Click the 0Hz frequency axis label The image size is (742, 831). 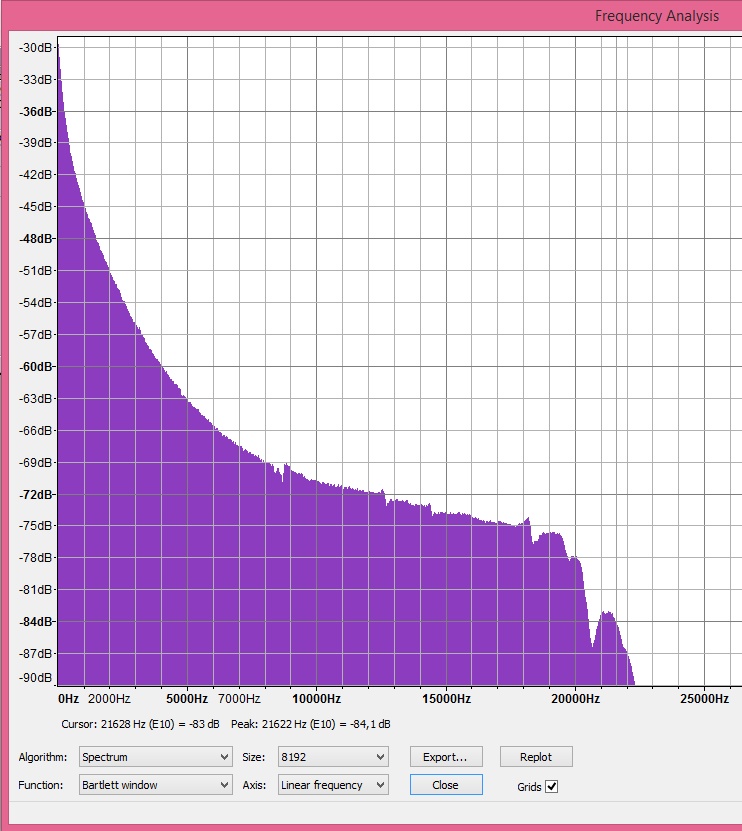(x=68, y=699)
